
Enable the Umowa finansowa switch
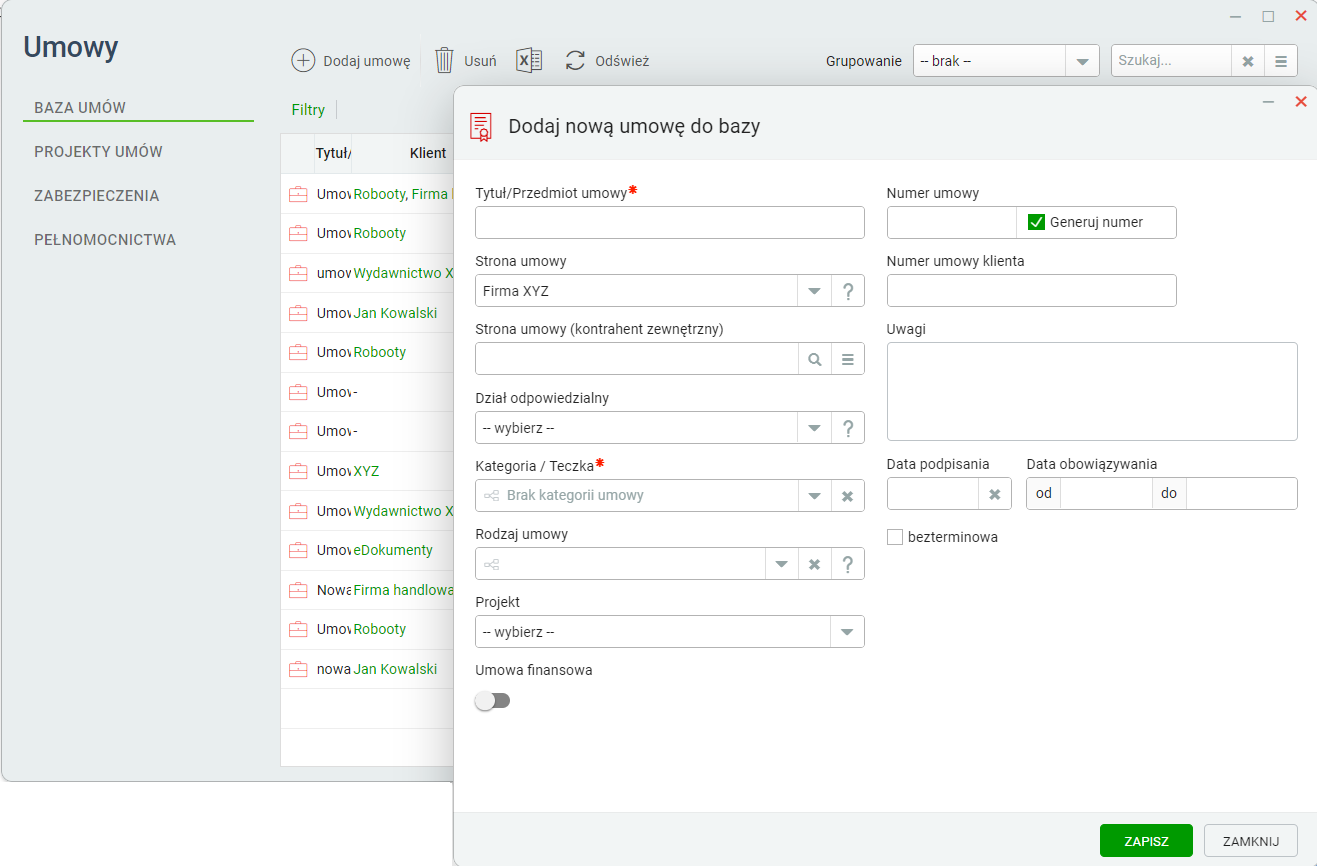pyautogui.click(x=492, y=701)
